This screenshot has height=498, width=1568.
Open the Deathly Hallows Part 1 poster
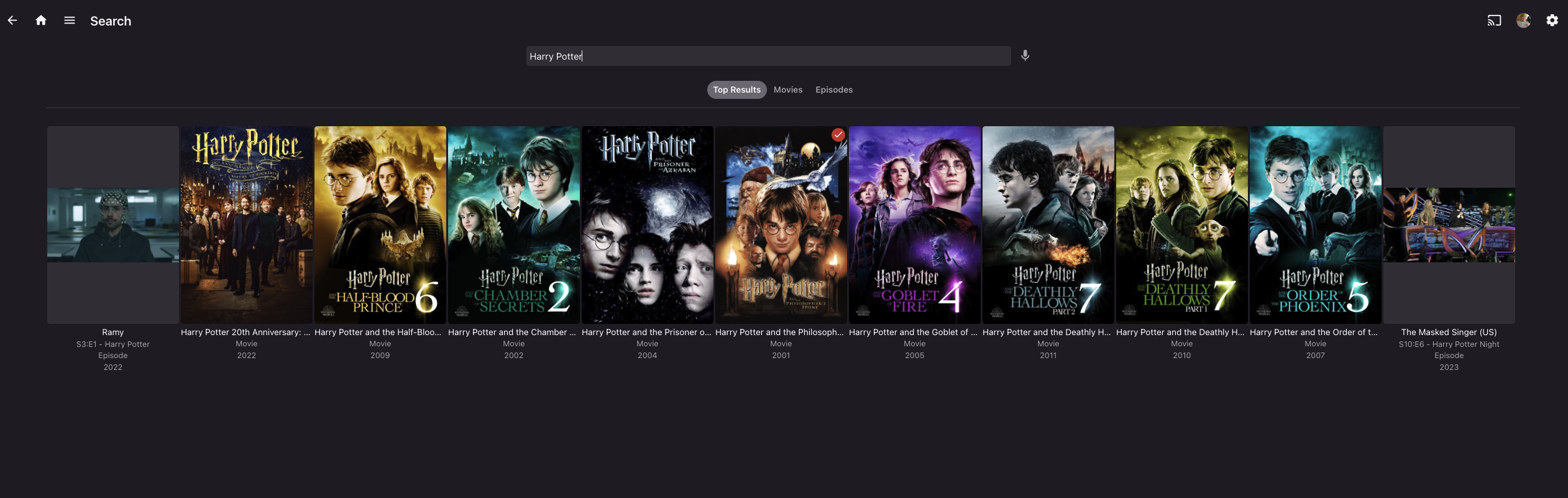1182,225
